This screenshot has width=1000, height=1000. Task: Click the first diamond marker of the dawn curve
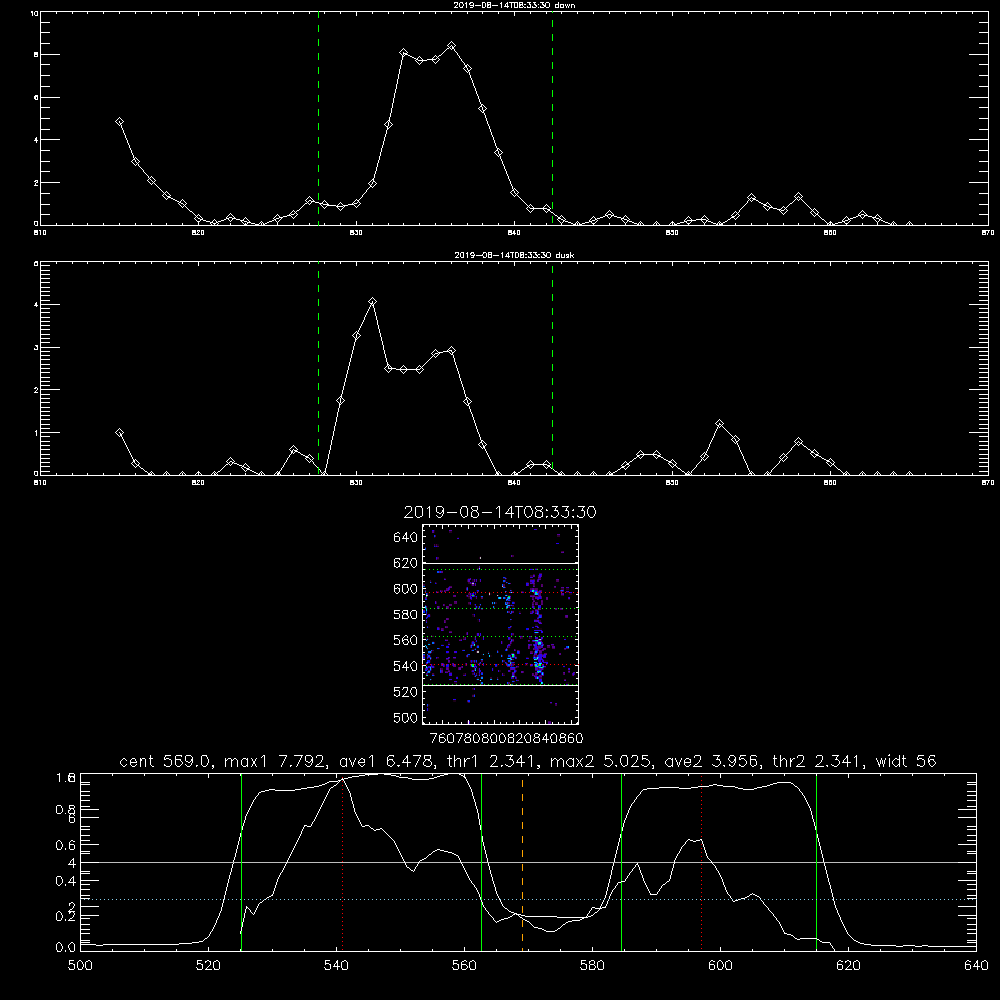(119, 122)
